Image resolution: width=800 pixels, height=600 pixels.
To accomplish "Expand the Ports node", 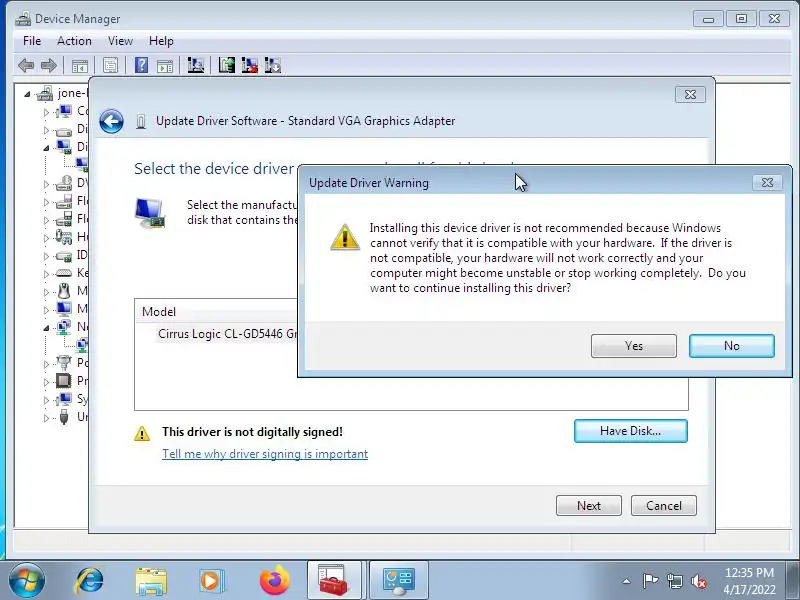I will click(x=46, y=364).
